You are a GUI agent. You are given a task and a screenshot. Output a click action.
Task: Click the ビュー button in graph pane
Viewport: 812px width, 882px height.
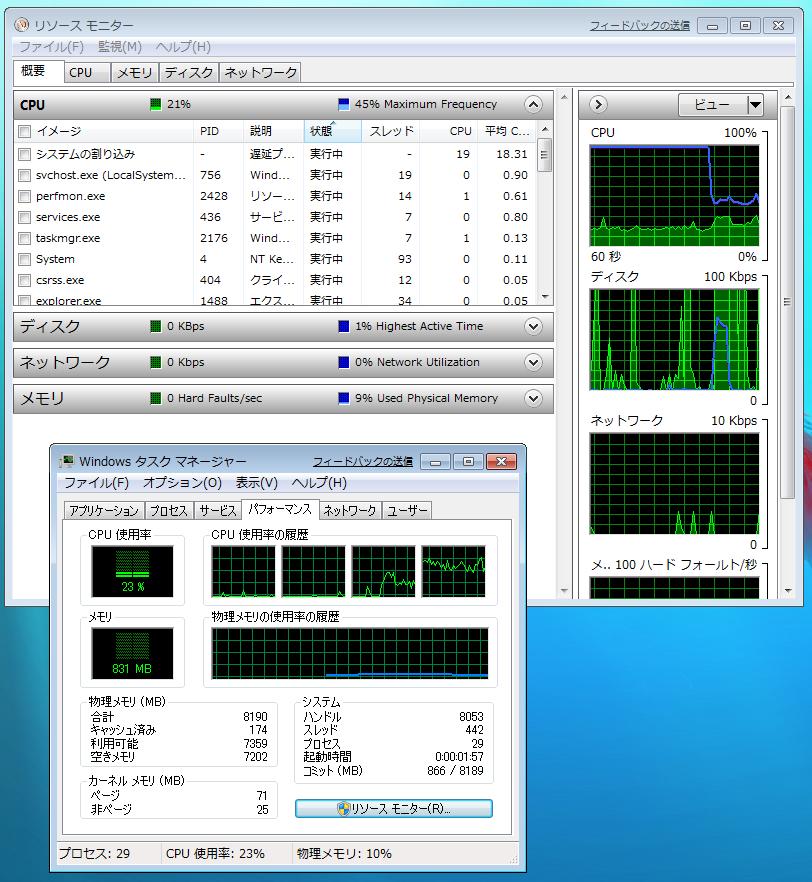tap(712, 105)
